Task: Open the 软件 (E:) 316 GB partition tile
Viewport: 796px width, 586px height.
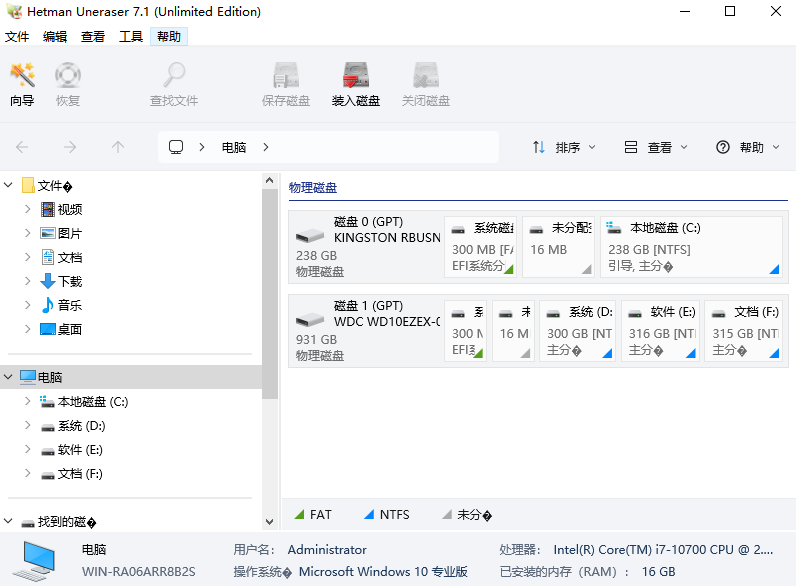Action: click(x=660, y=331)
